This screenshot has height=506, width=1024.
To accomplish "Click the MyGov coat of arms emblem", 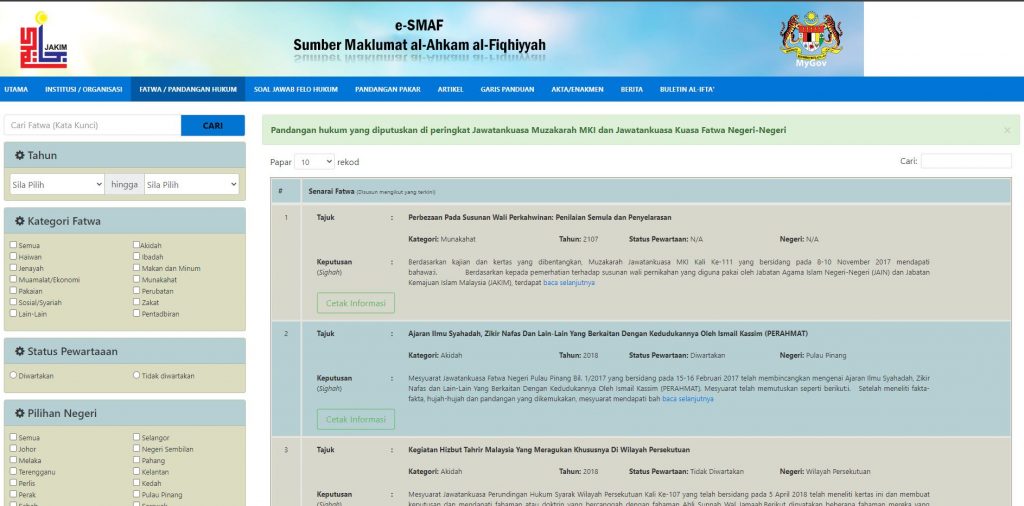I will click(811, 37).
